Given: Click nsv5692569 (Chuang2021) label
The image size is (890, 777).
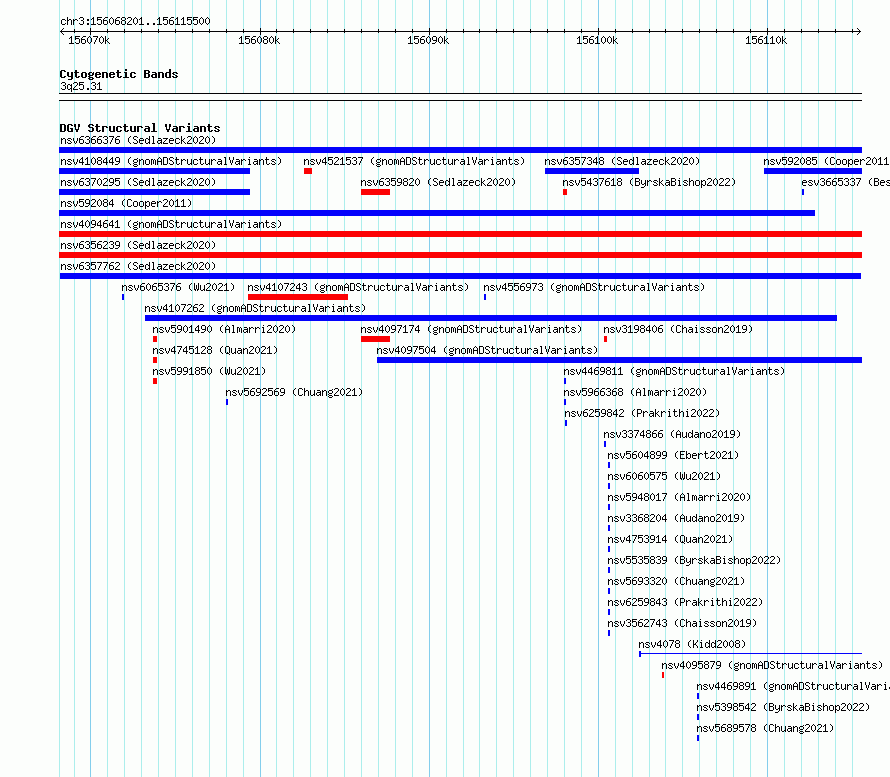Looking at the screenshot, I should pyautogui.click(x=294, y=392).
